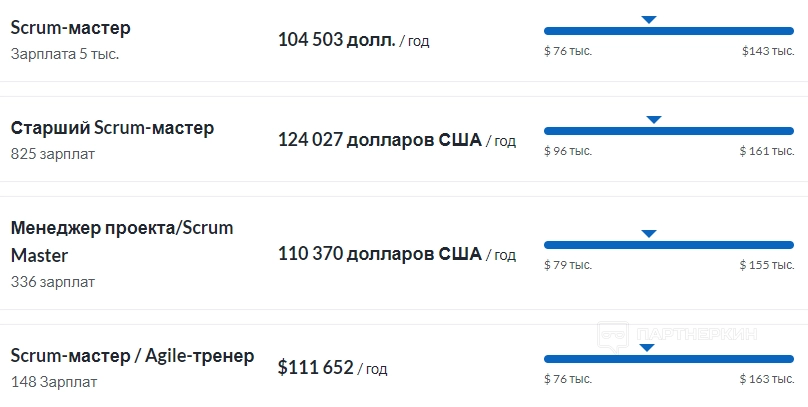This screenshot has height=407, width=808.
Task: Click the 110 370 долларов США salary
Action: [379, 254]
